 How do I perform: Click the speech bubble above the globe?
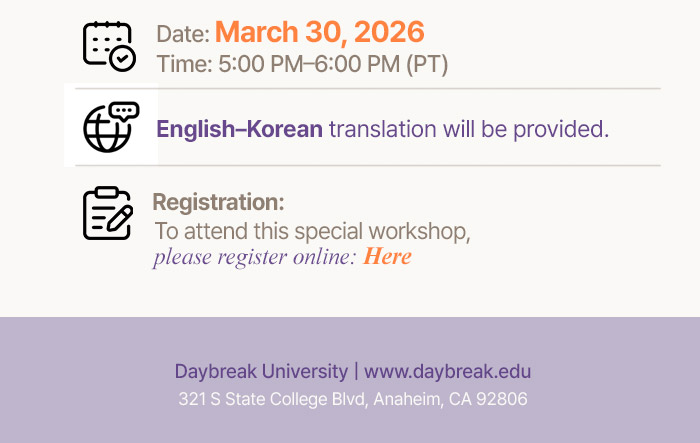click(124, 111)
